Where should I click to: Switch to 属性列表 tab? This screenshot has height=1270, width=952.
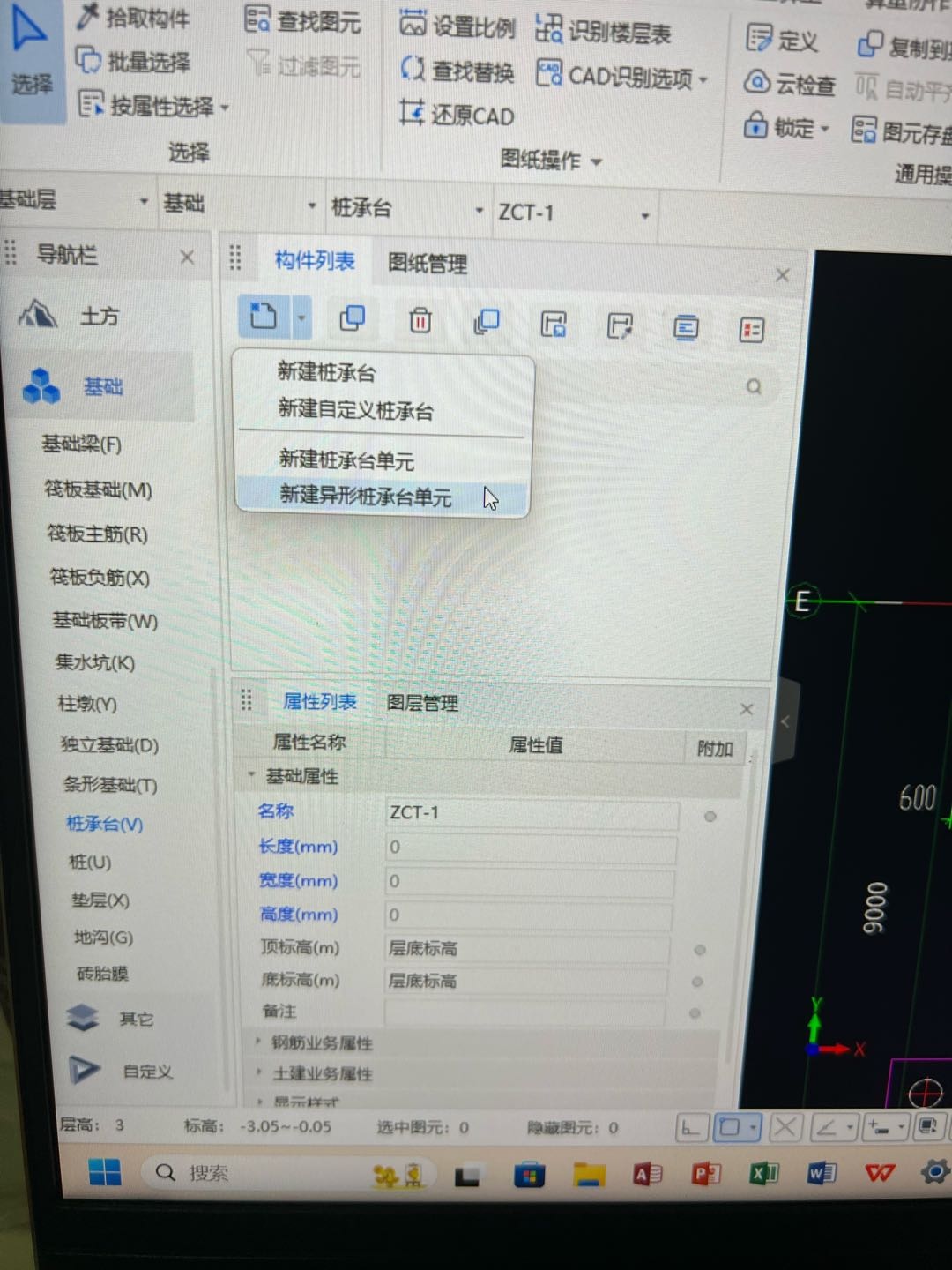[x=320, y=702]
